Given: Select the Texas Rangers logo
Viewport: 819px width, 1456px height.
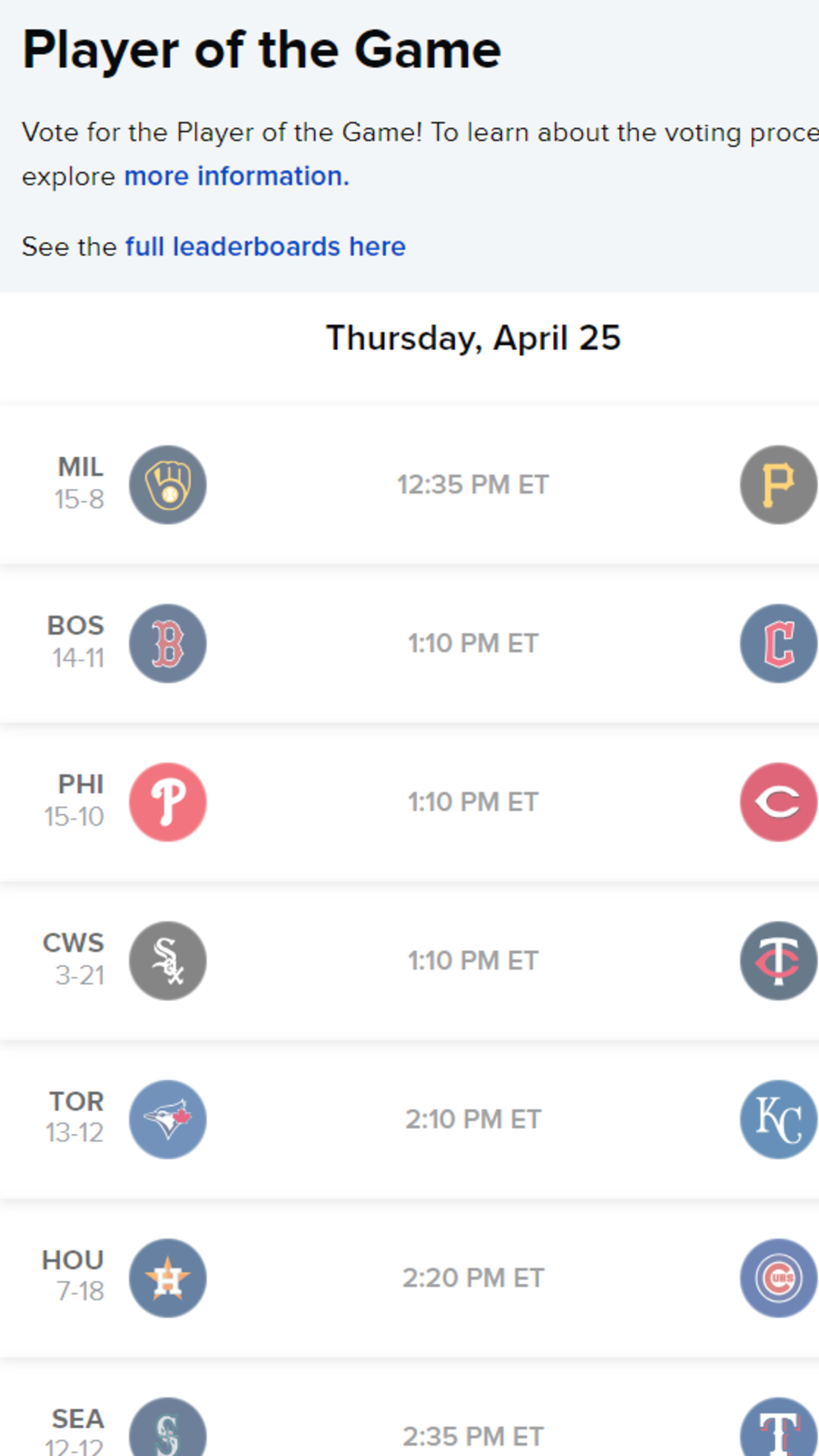Looking at the screenshot, I should (779, 1427).
